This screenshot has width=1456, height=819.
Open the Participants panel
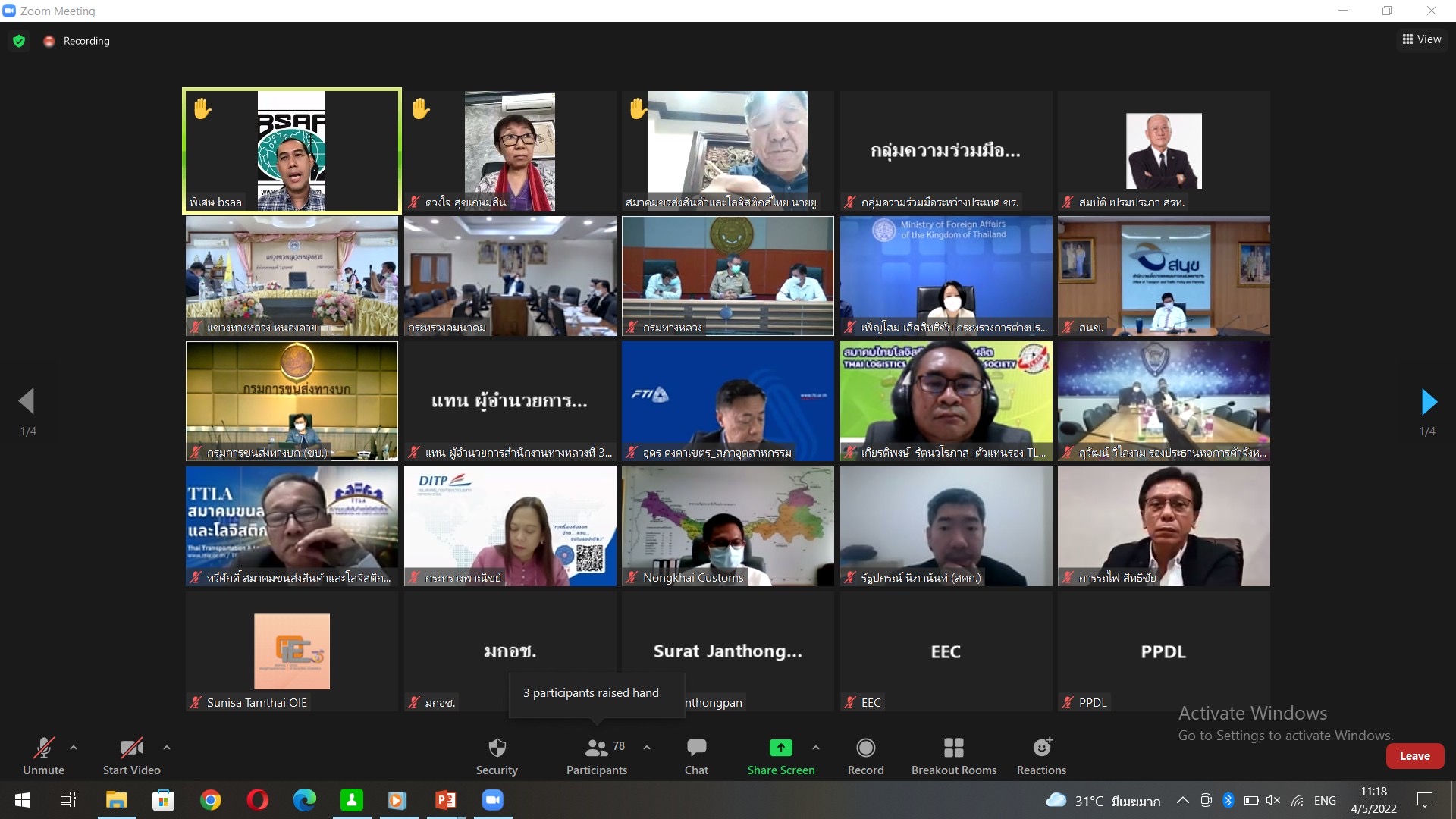point(597,756)
